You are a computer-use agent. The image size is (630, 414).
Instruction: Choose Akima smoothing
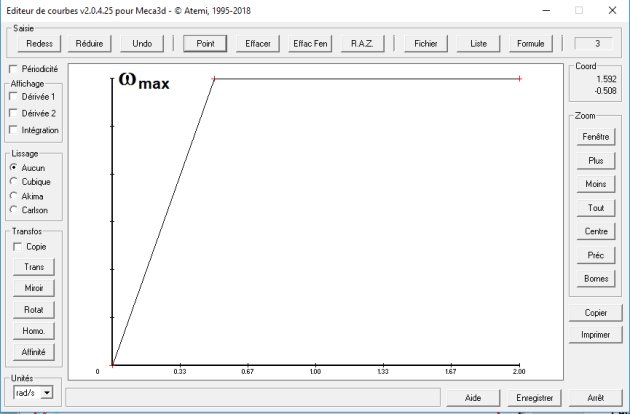13,196
